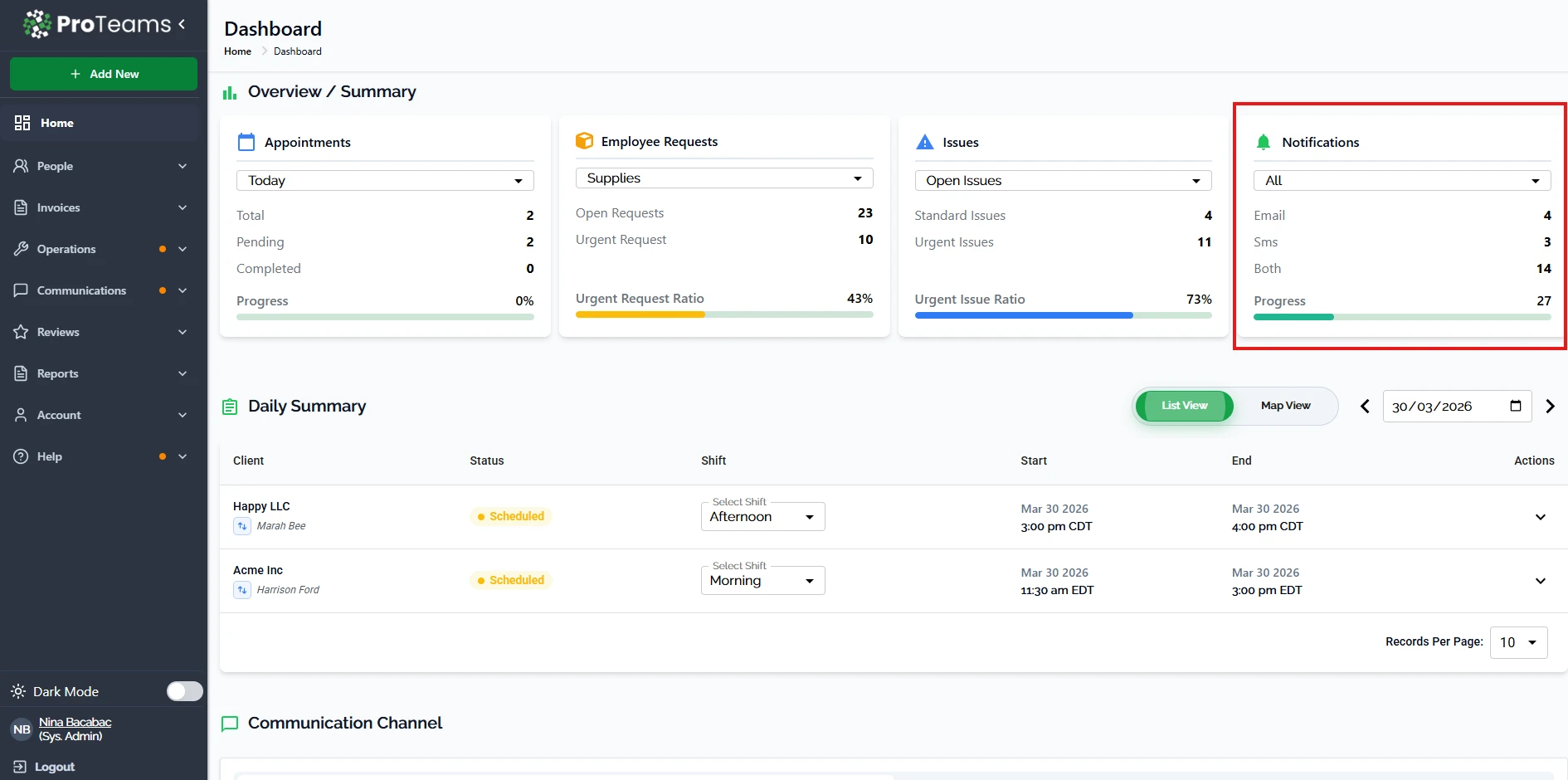Click the Add New button

point(104,74)
